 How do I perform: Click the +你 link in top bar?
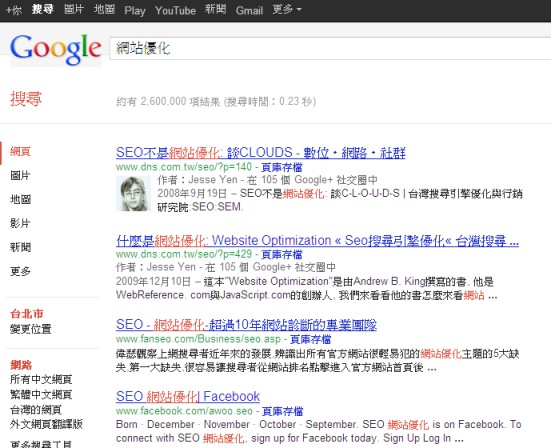click(x=14, y=10)
